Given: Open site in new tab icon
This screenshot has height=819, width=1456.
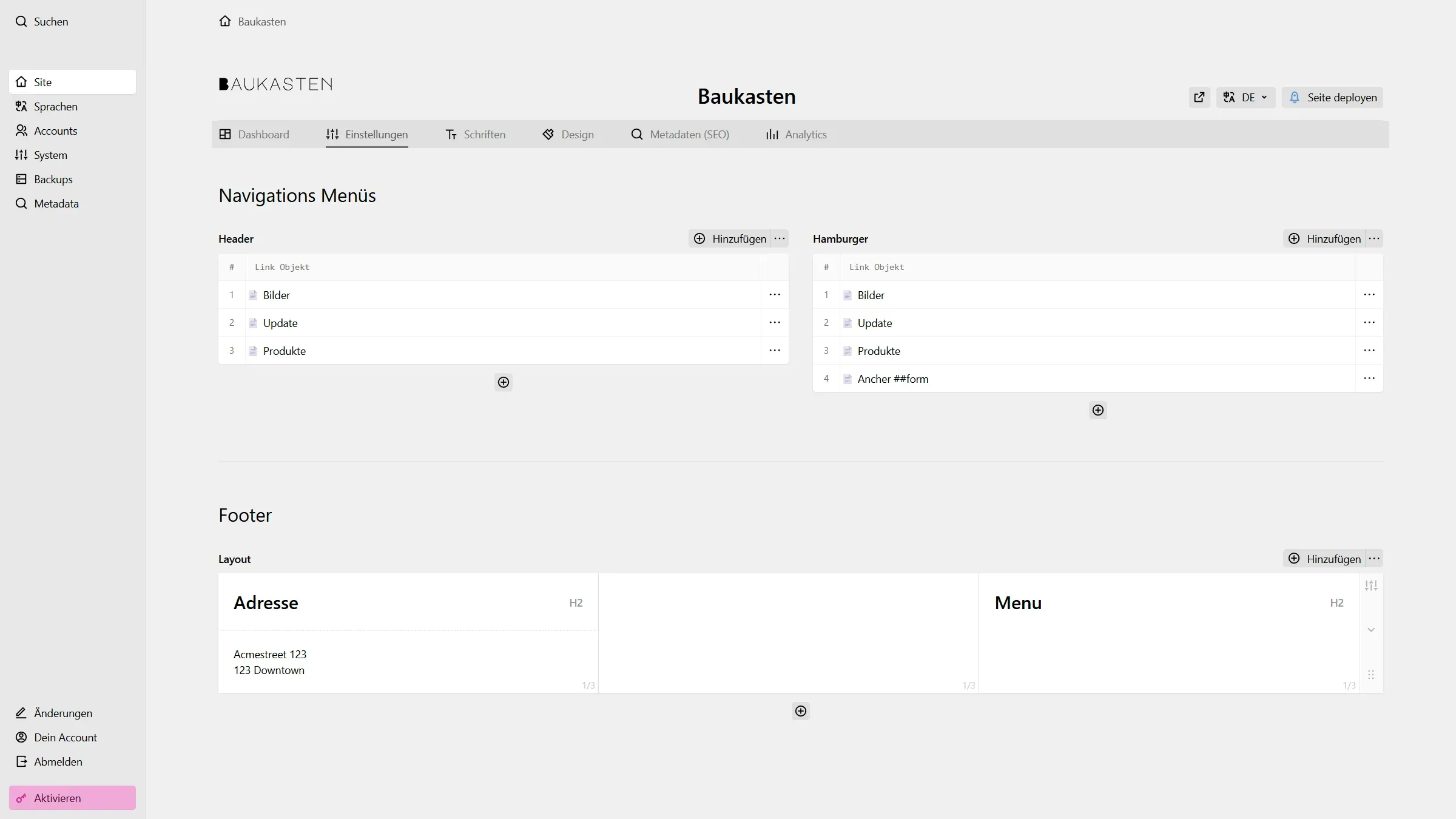Looking at the screenshot, I should coord(1199,97).
